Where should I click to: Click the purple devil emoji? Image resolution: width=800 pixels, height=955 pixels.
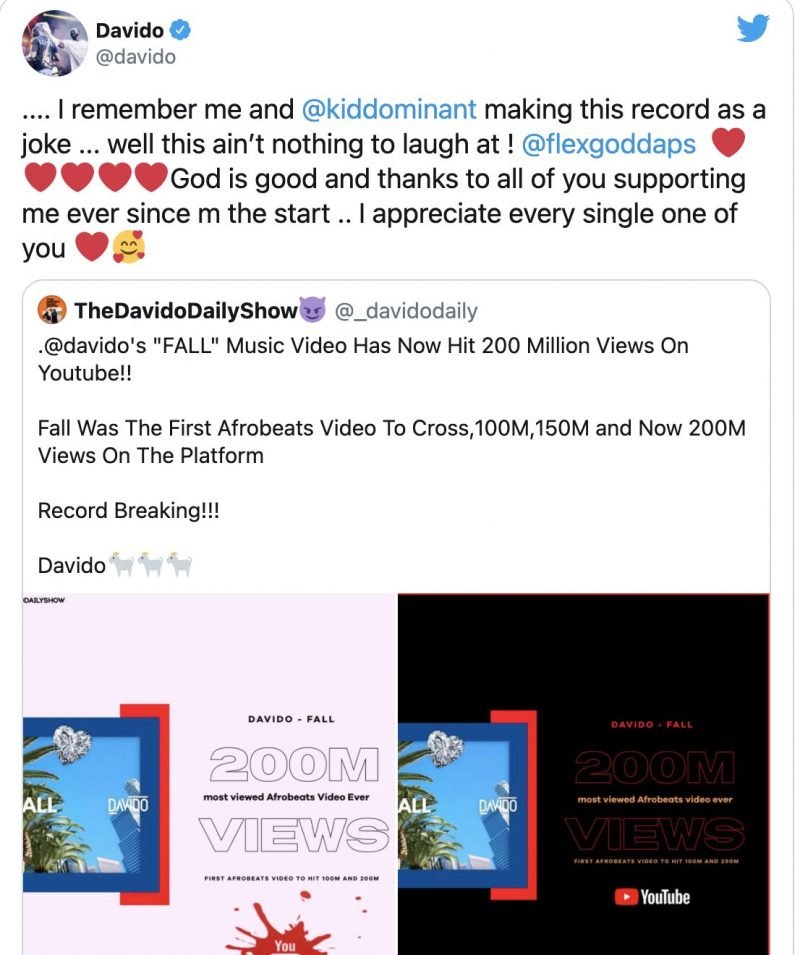(x=313, y=310)
